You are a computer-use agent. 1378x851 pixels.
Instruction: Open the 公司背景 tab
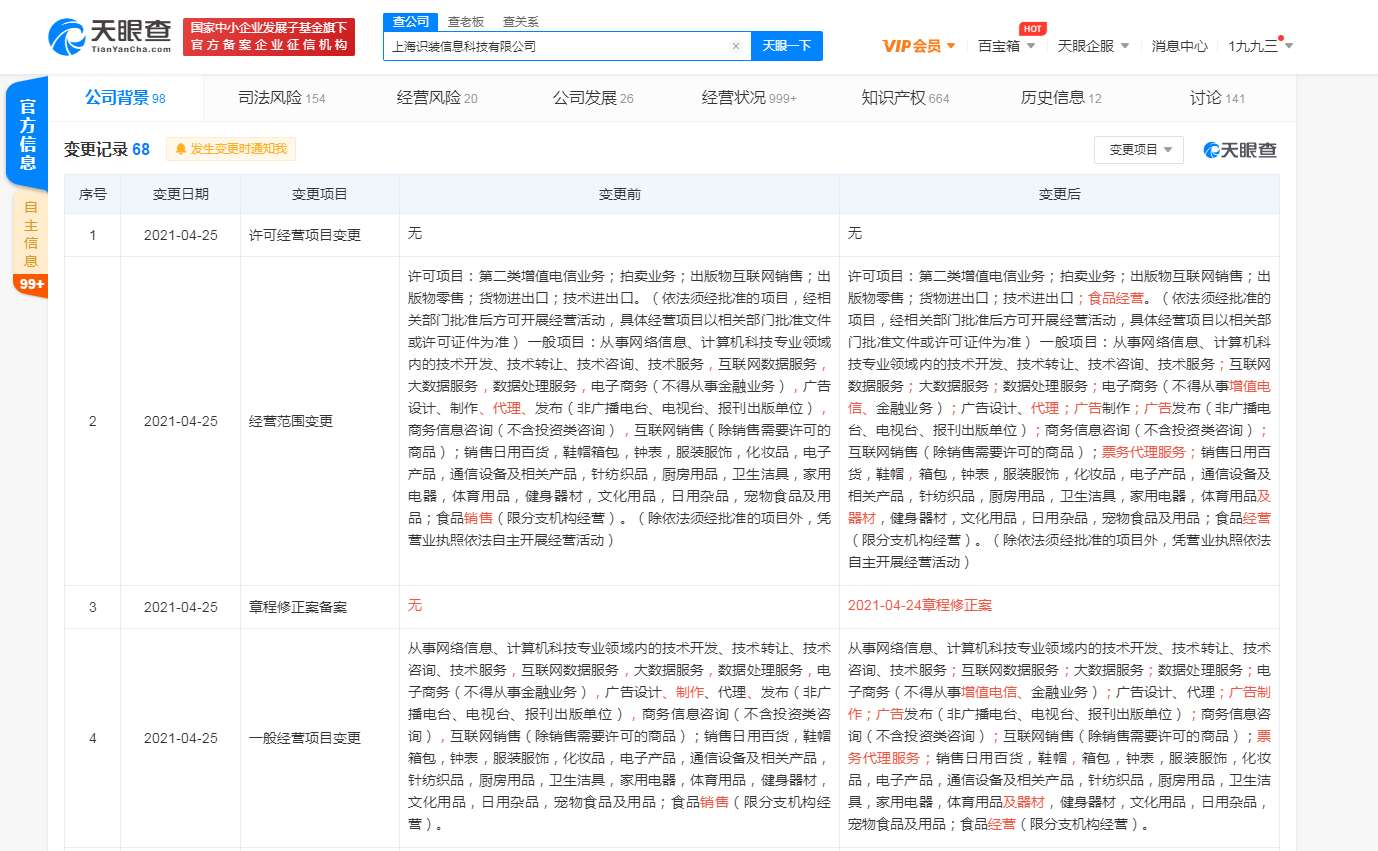[125, 98]
